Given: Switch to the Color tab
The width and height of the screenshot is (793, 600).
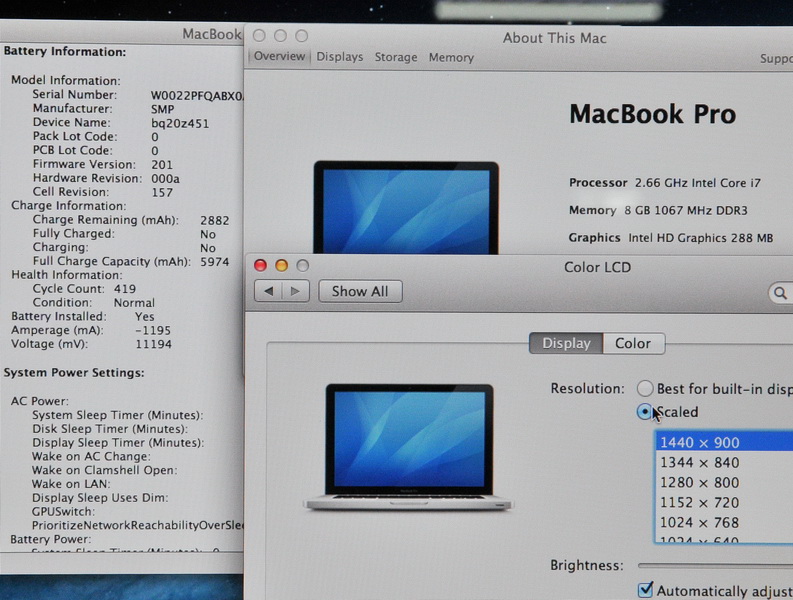Looking at the screenshot, I should pos(633,344).
